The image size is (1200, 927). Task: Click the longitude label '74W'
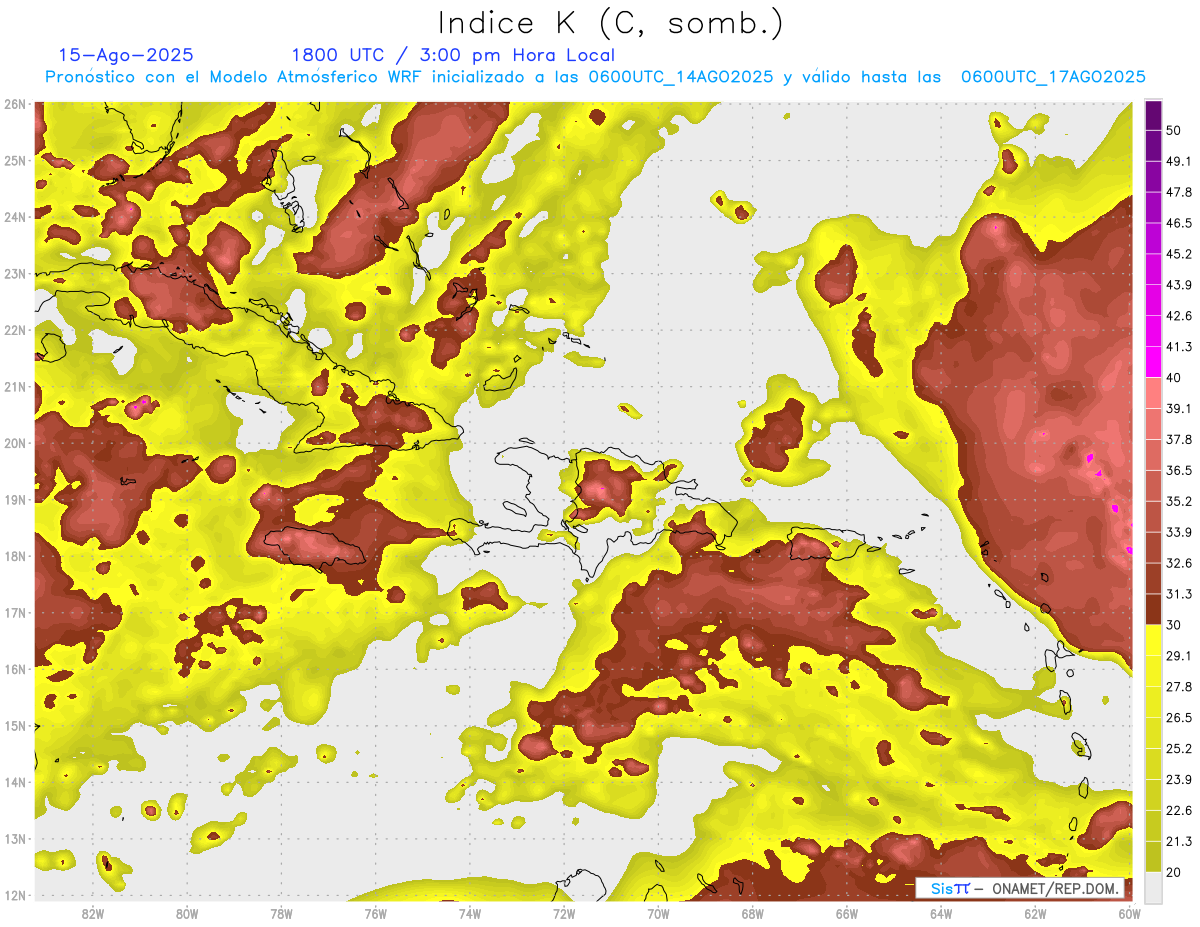(469, 913)
